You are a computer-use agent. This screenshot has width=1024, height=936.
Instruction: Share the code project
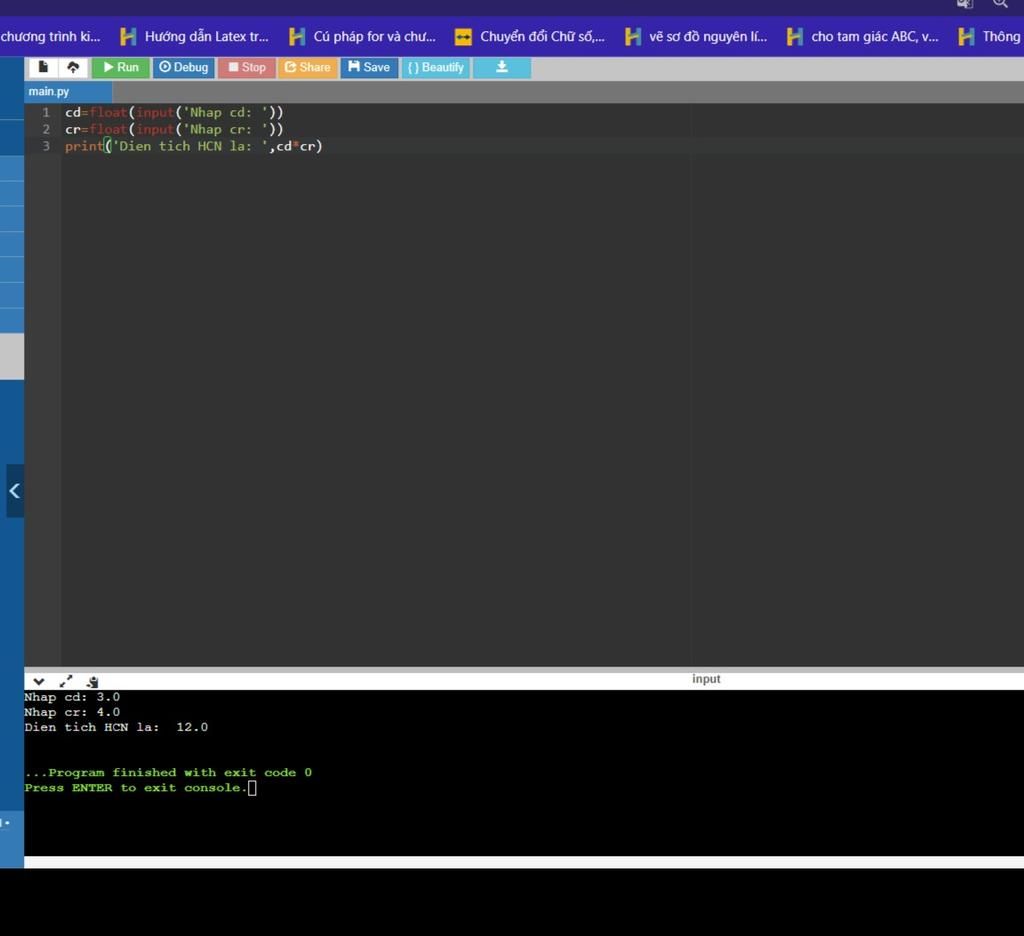click(x=308, y=67)
